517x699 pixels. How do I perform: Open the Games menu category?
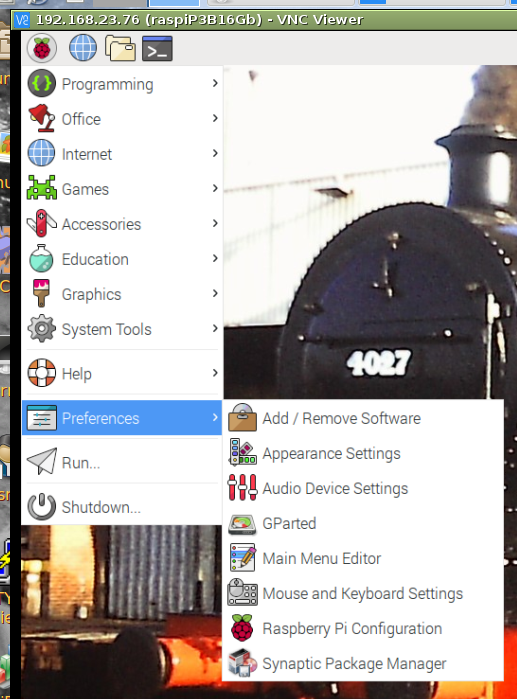(122, 188)
